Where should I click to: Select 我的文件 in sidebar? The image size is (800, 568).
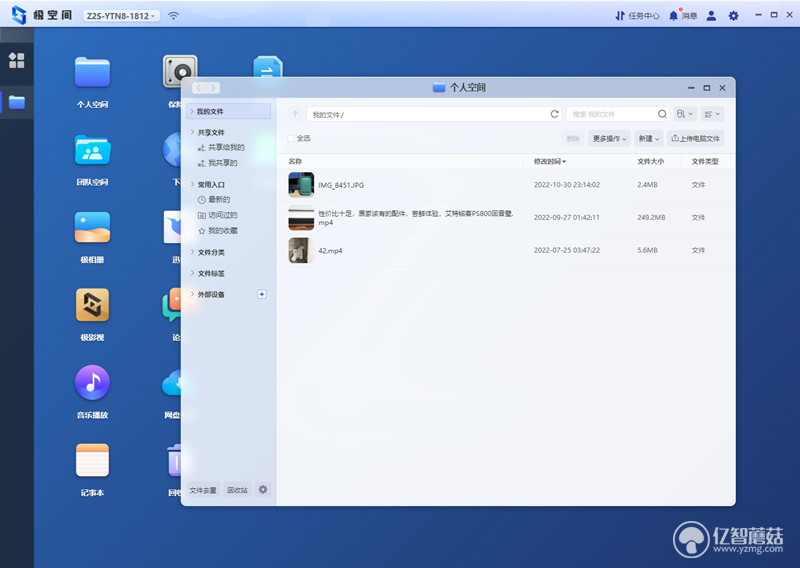229,111
